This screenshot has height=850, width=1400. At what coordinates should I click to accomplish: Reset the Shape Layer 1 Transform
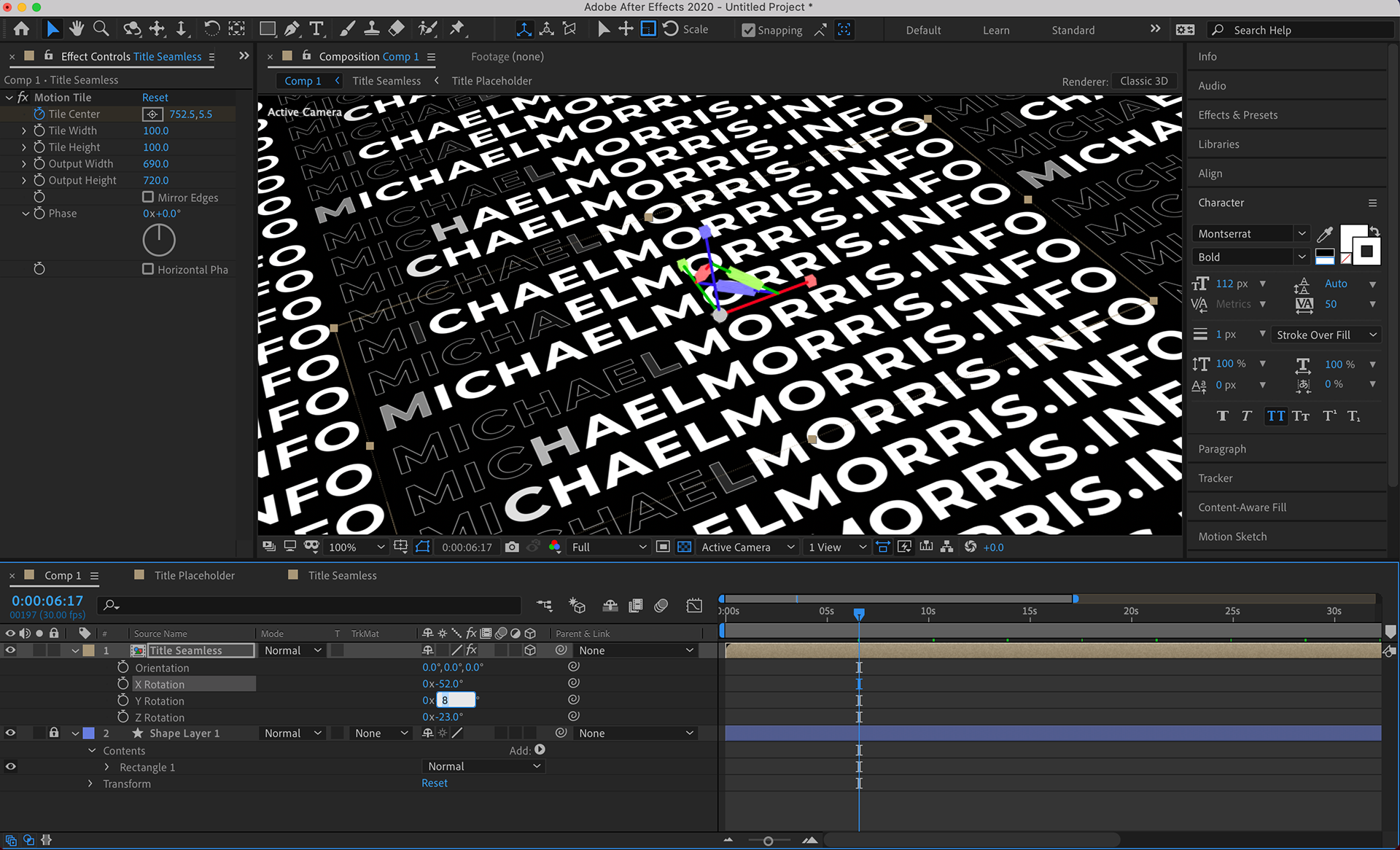click(435, 784)
